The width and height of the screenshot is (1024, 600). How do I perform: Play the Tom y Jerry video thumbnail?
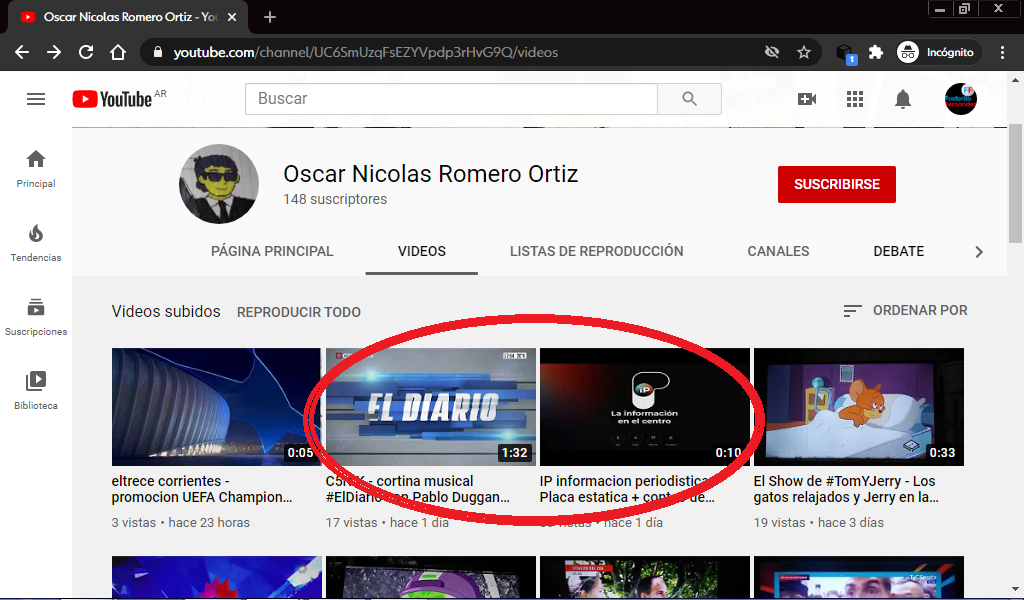coord(859,407)
